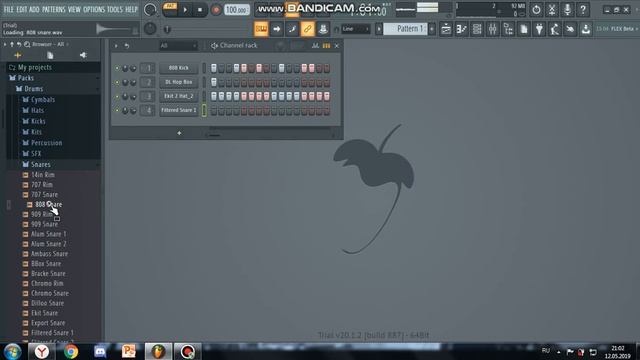The height and width of the screenshot is (360, 640).
Task: Toggle Channel rack step sequencer bars icon
Action: click(x=326, y=46)
